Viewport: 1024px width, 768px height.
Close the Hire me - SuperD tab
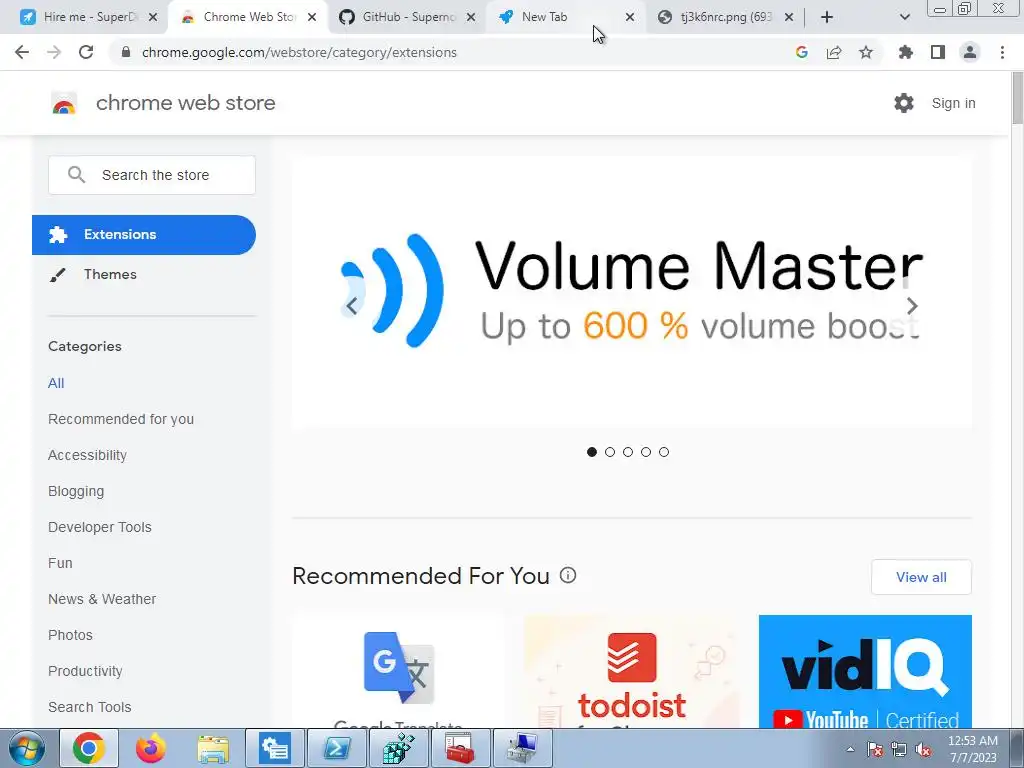pyautogui.click(x=153, y=18)
